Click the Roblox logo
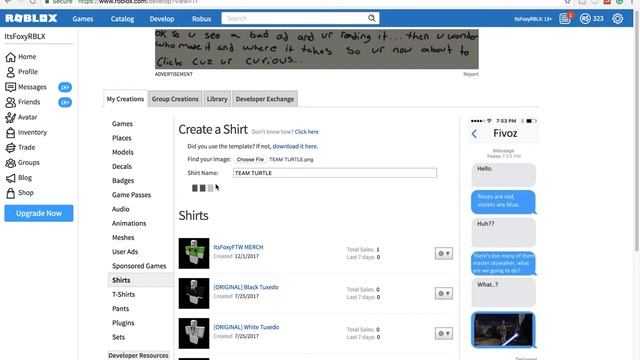The width and height of the screenshot is (640, 360). click(31, 18)
